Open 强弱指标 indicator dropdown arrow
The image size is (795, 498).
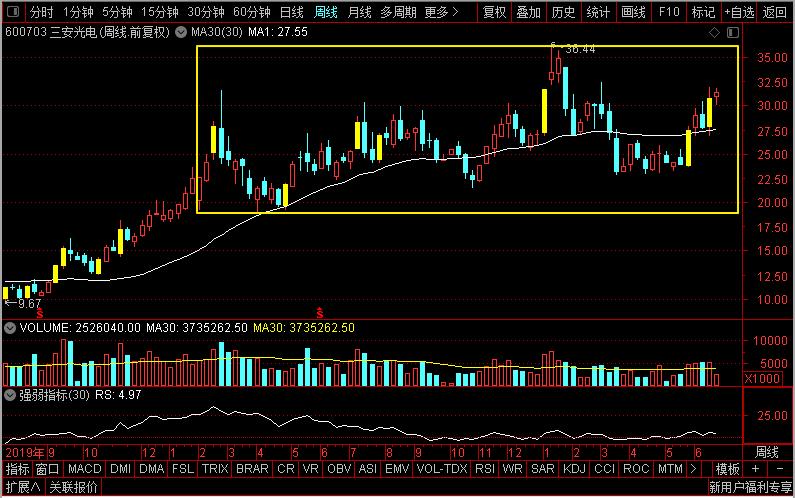coord(10,395)
